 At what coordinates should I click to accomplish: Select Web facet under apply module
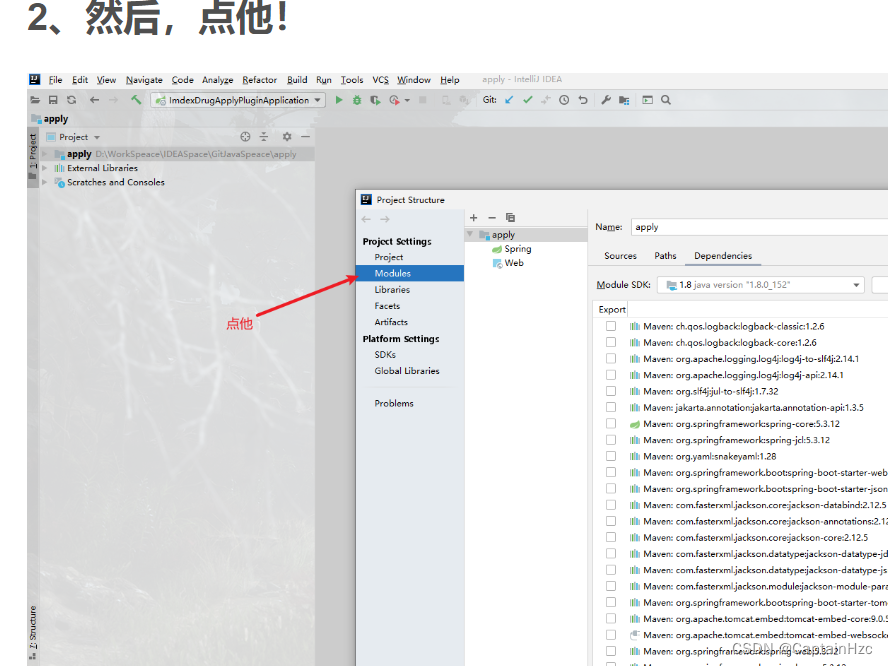508,263
